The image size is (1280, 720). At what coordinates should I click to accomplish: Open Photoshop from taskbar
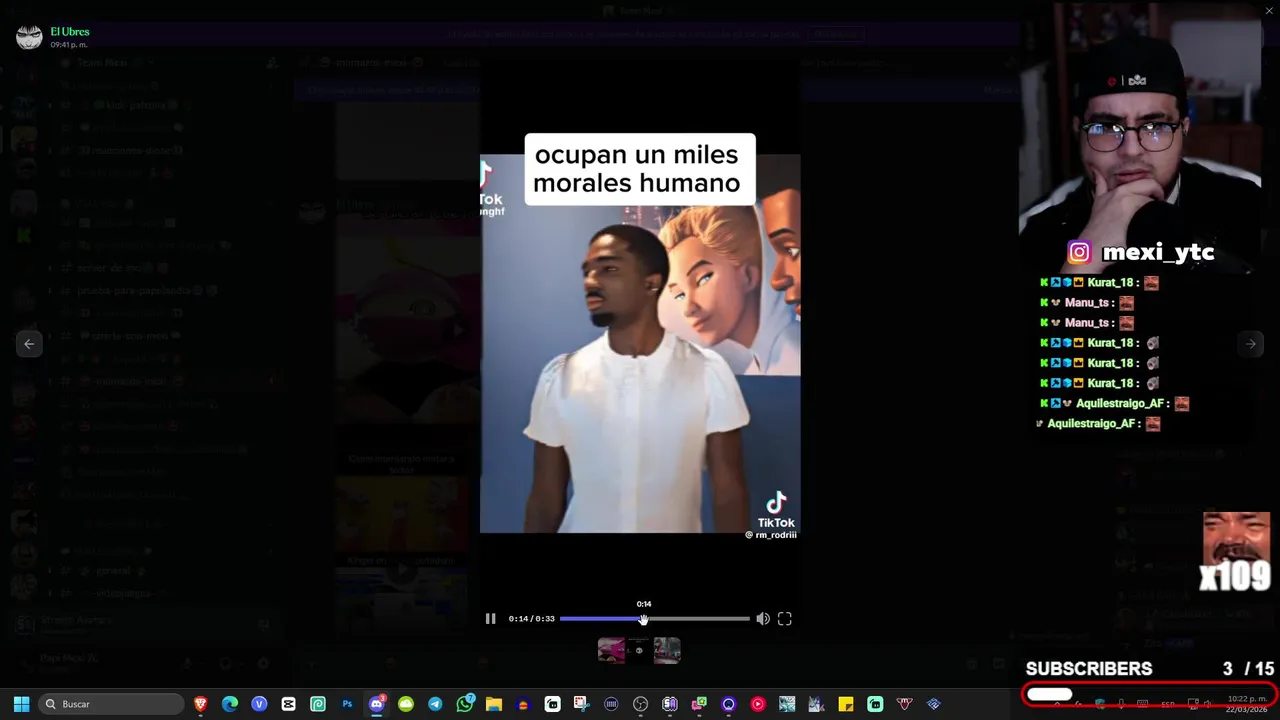click(x=347, y=704)
